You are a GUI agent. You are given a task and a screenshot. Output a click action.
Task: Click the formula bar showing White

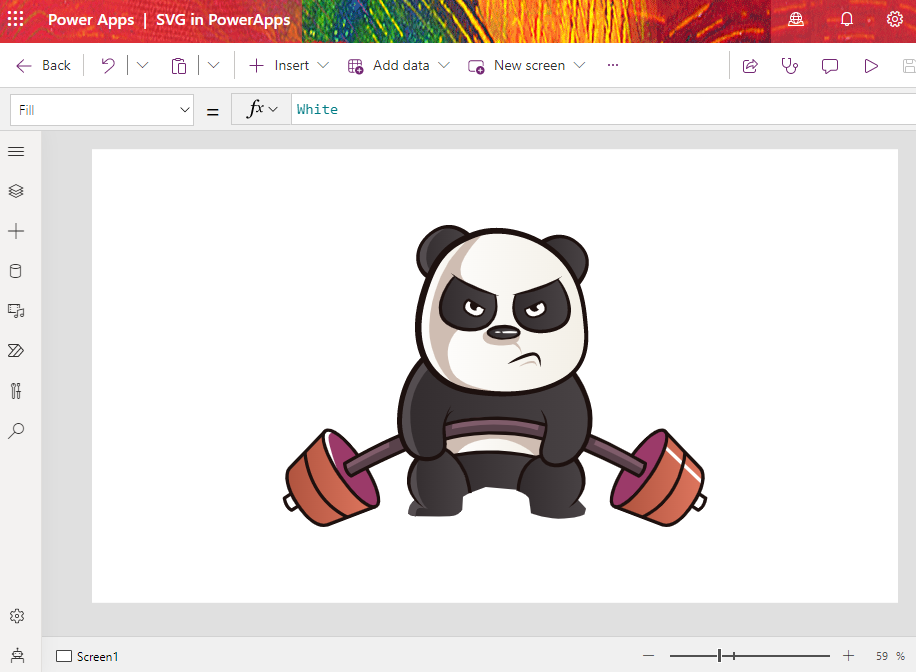(603, 109)
